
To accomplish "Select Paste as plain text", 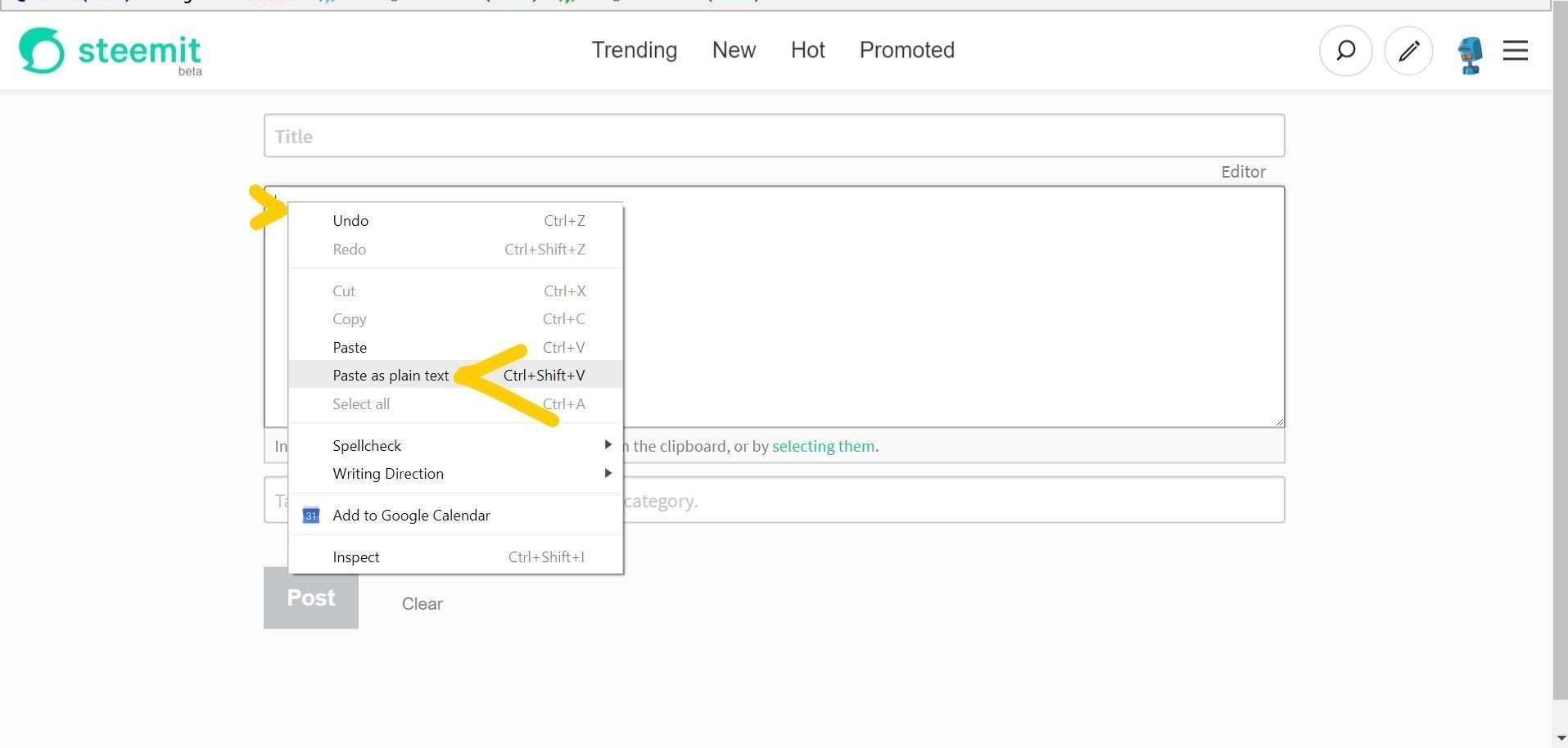I will pyautogui.click(x=391, y=376).
